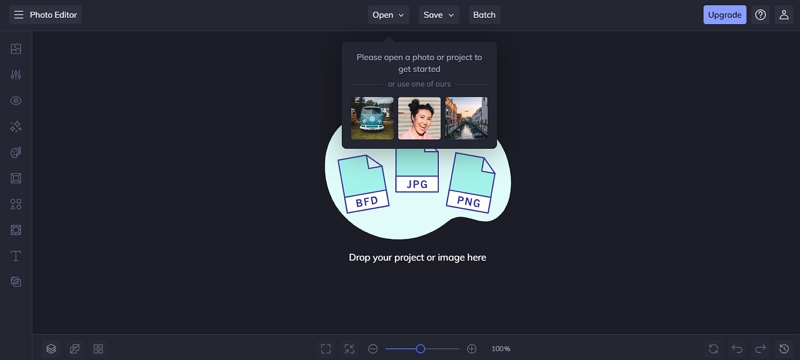Click the undo arrow icon

(737, 349)
